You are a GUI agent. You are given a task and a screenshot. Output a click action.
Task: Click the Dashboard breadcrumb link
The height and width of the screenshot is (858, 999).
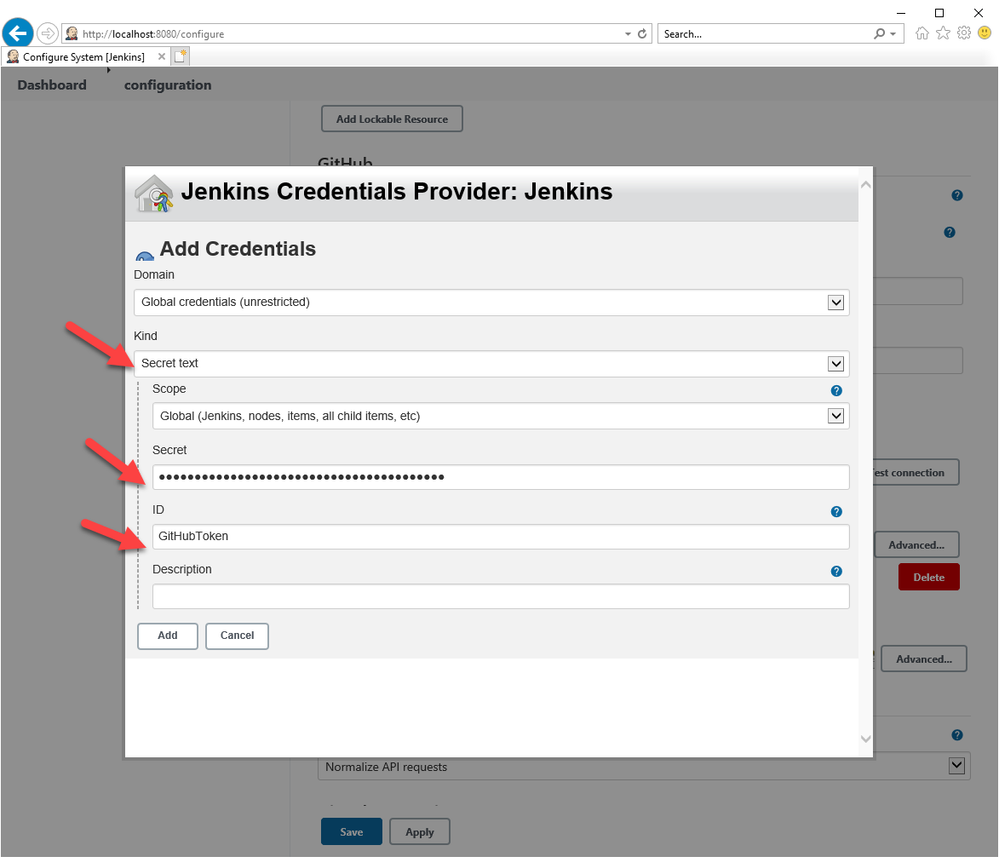click(52, 85)
